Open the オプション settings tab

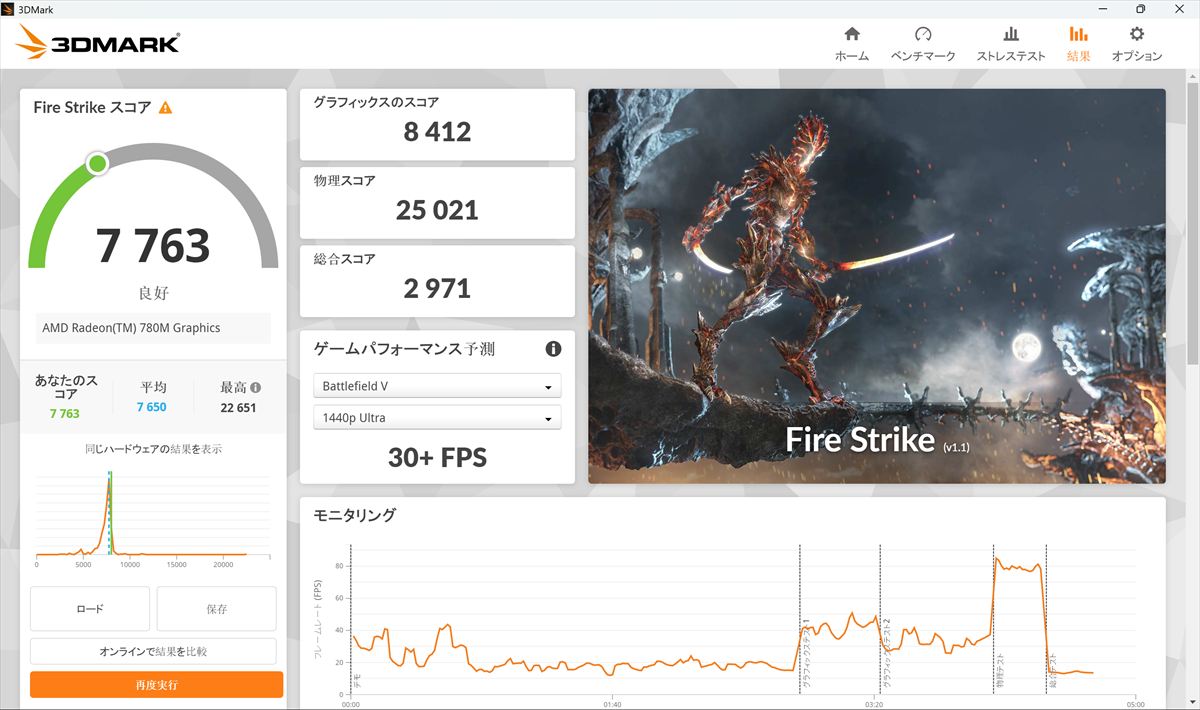[x=1137, y=44]
